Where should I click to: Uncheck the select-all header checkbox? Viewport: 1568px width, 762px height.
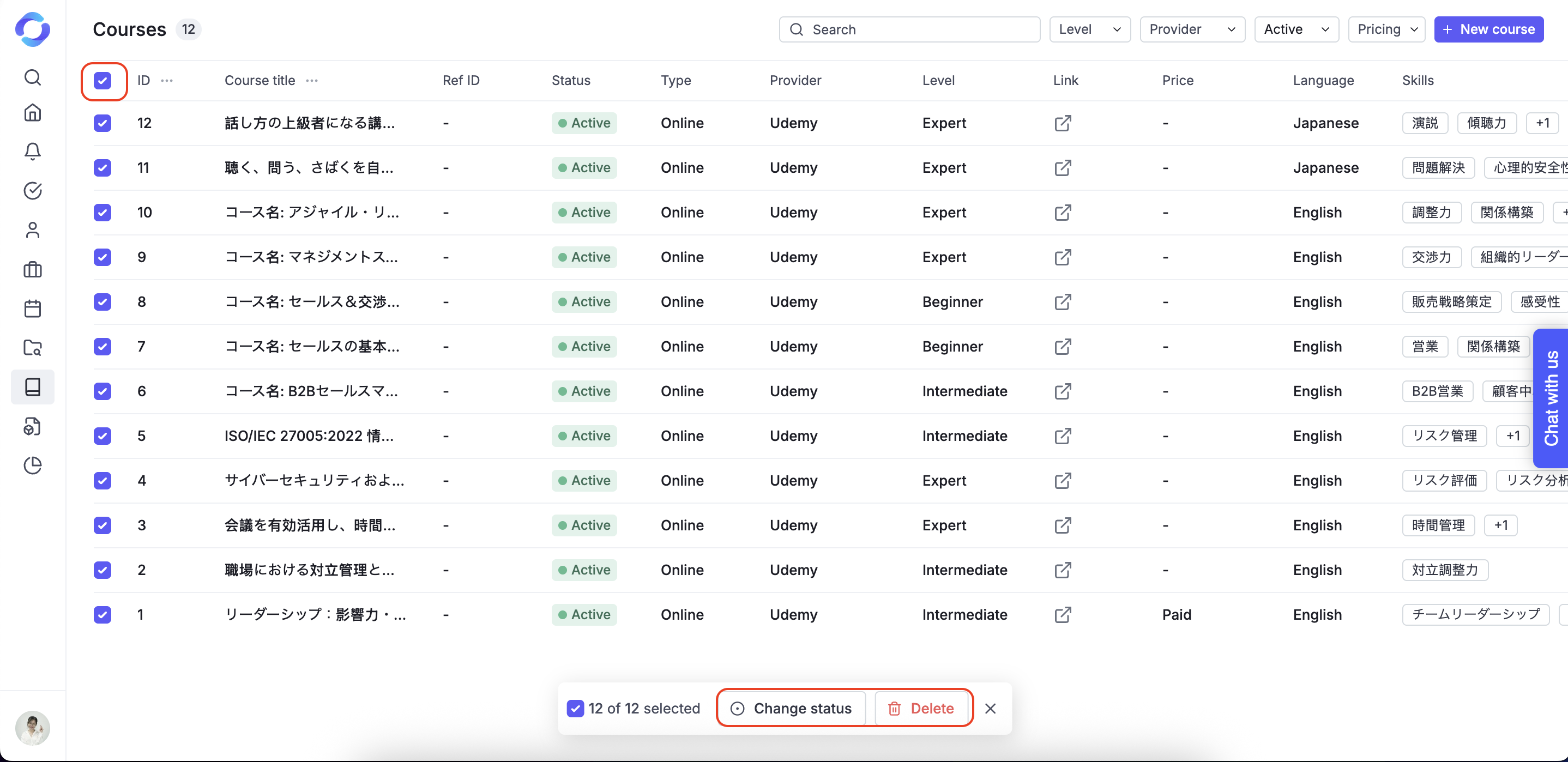(x=102, y=80)
